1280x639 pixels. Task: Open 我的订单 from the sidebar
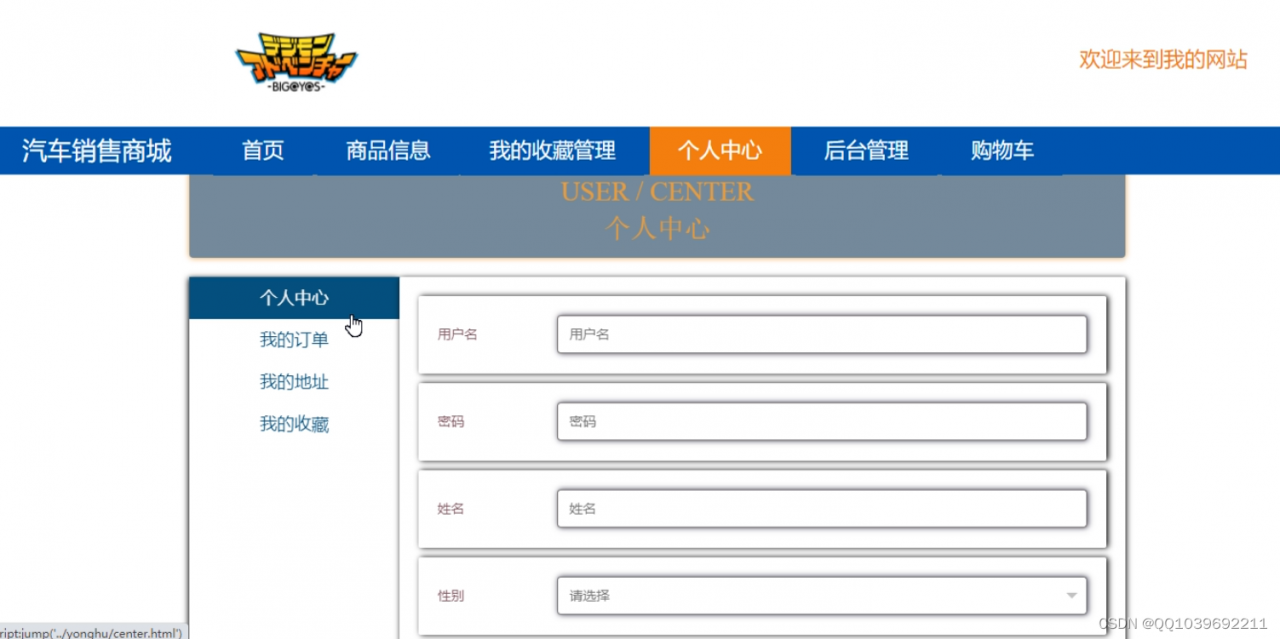[294, 339]
